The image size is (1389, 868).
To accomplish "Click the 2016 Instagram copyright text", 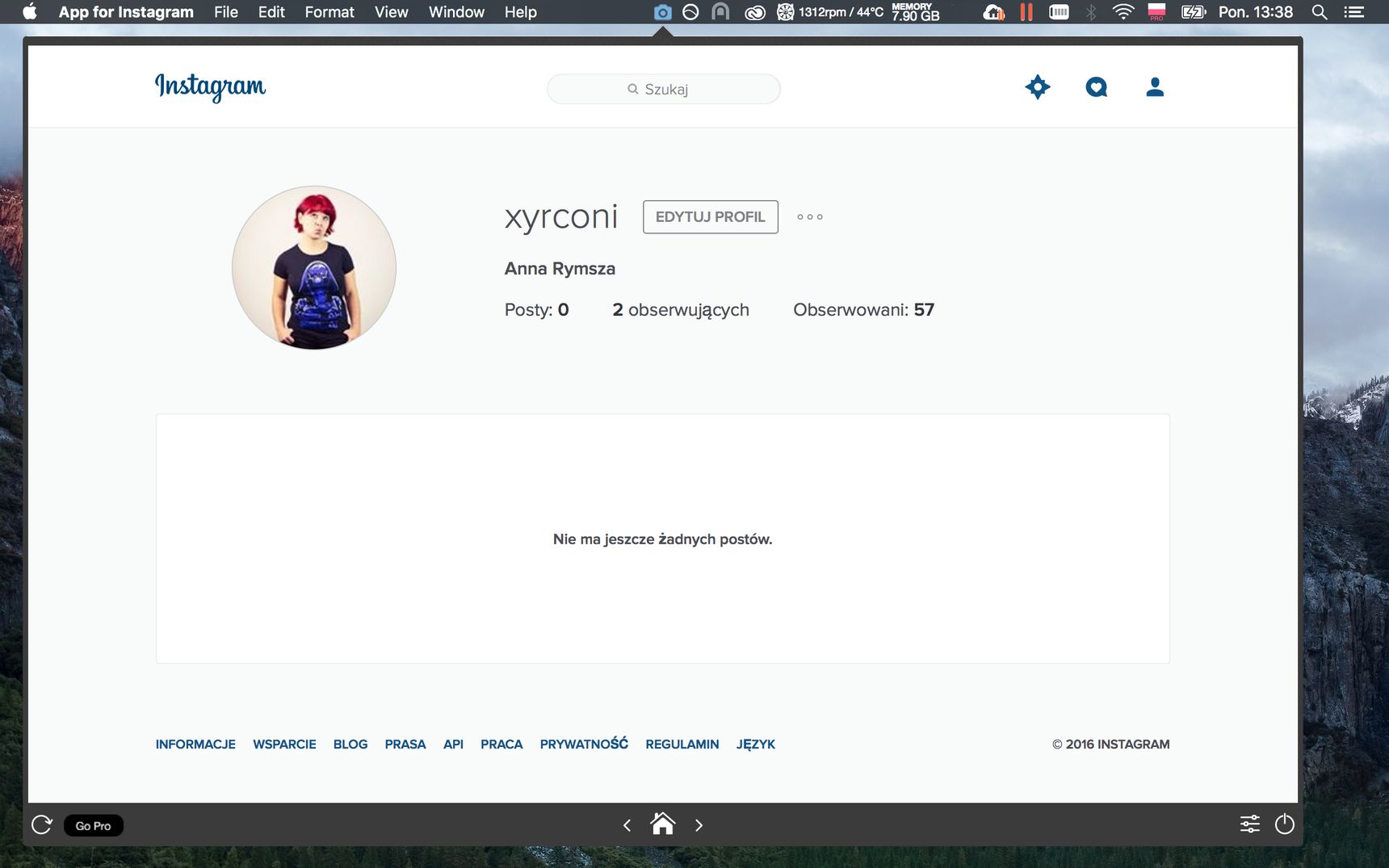I will [1110, 744].
